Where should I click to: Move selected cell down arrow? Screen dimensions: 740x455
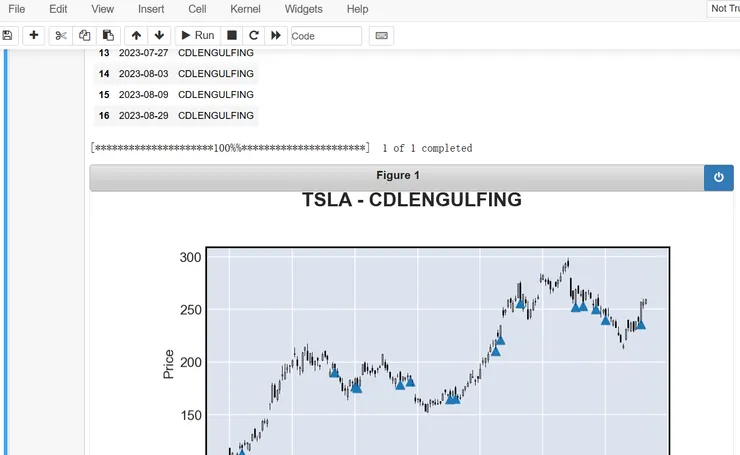point(159,35)
